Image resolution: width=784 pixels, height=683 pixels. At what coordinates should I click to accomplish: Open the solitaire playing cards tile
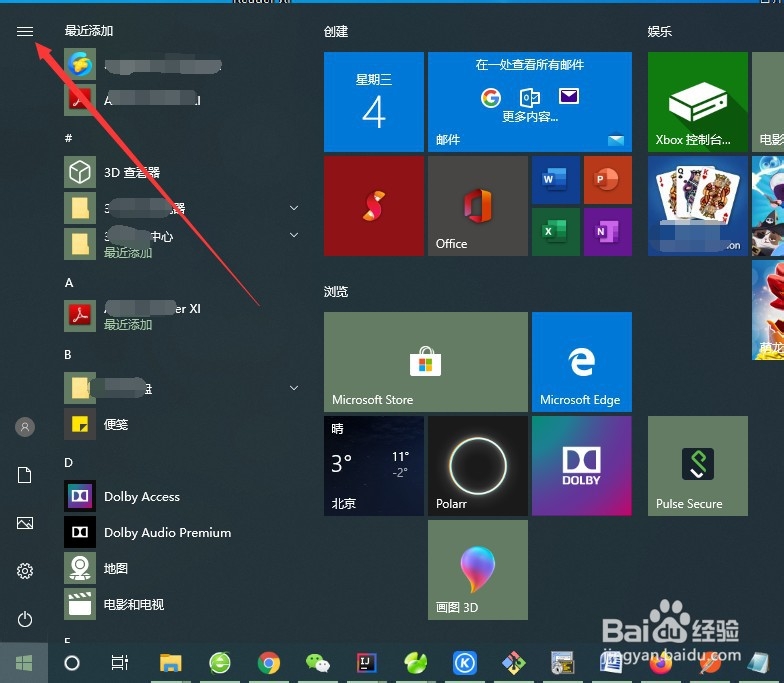coord(698,206)
